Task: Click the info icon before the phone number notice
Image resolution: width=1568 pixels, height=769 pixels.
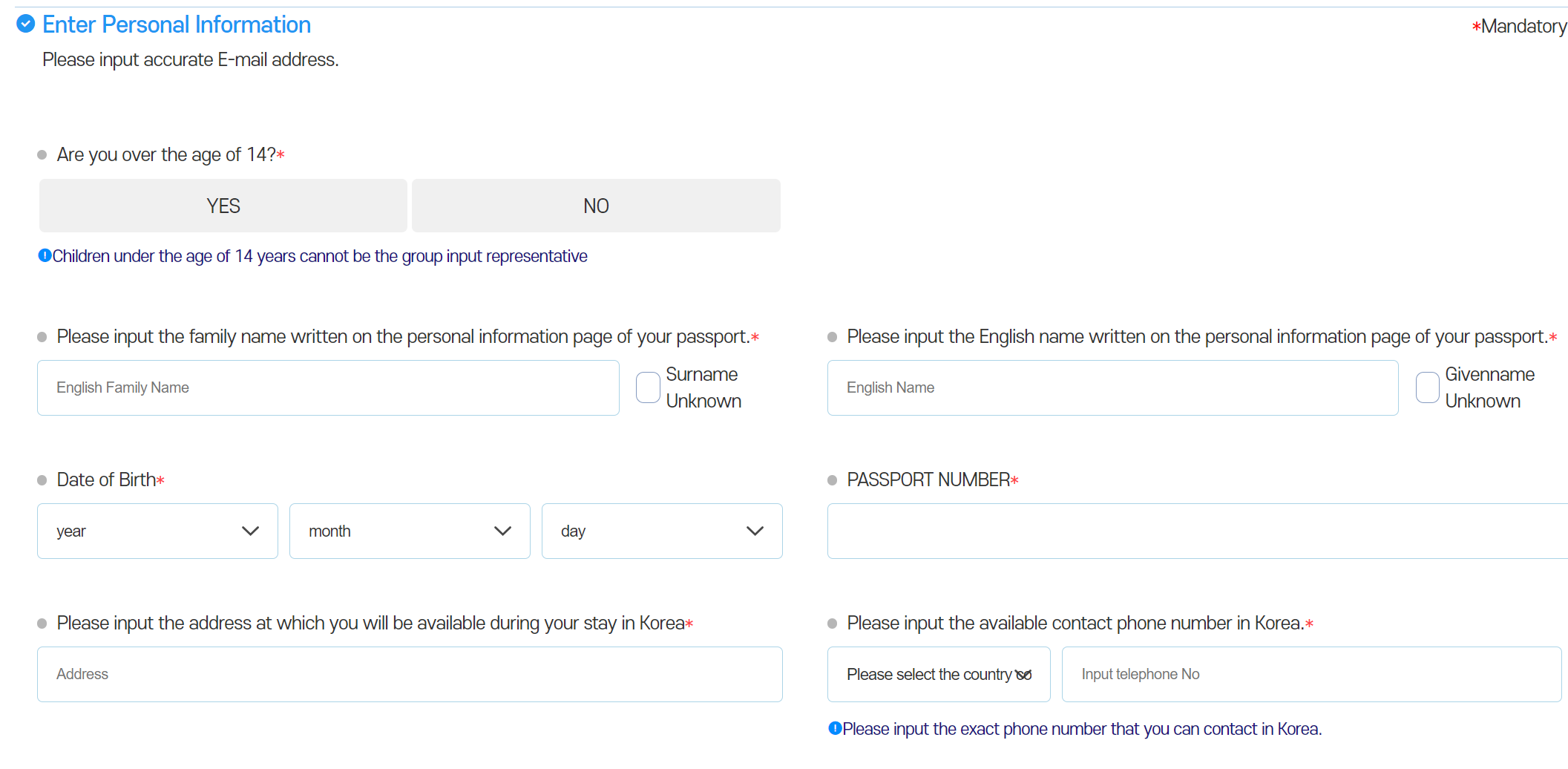Action: pyautogui.click(x=836, y=728)
